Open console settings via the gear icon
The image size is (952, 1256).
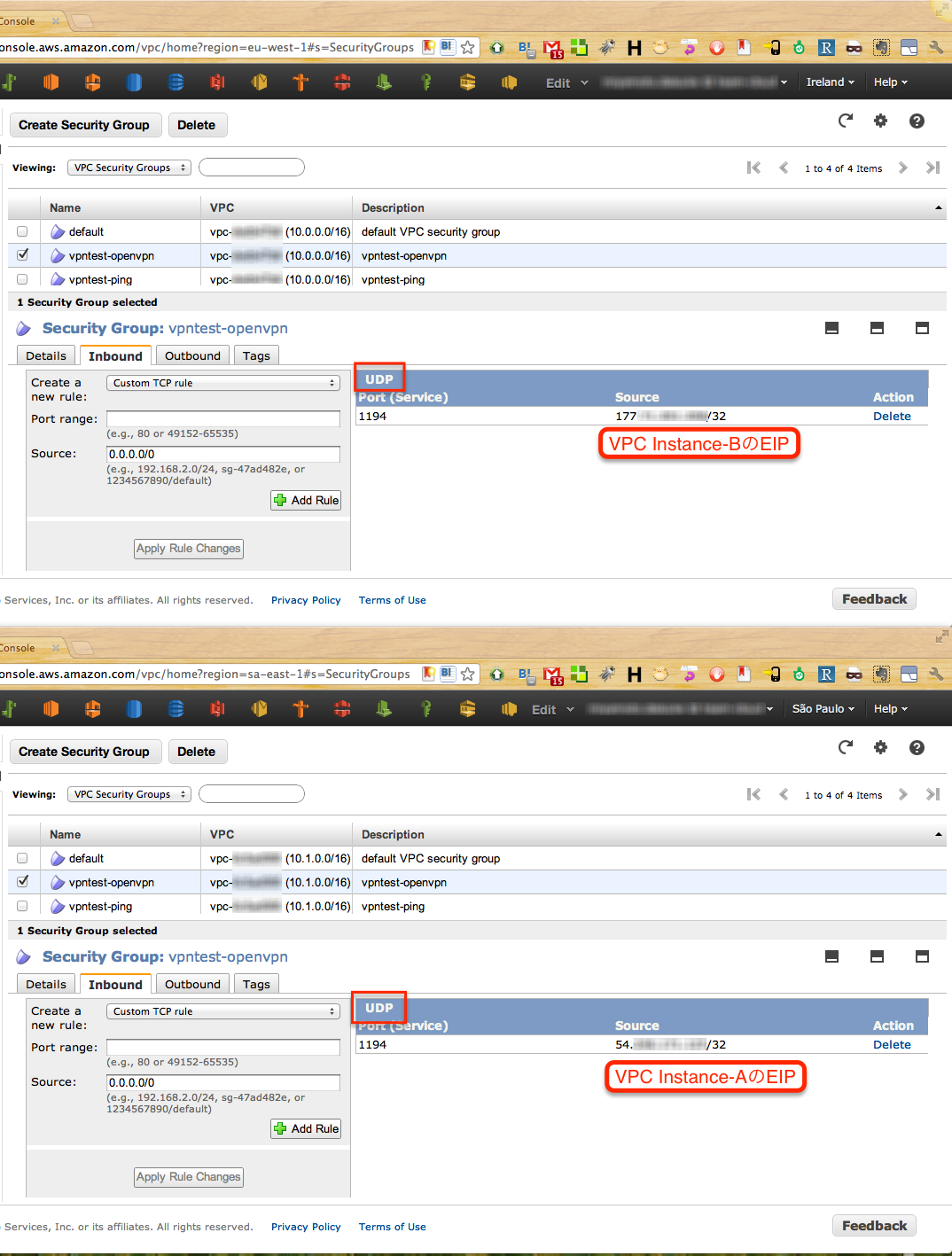click(880, 121)
